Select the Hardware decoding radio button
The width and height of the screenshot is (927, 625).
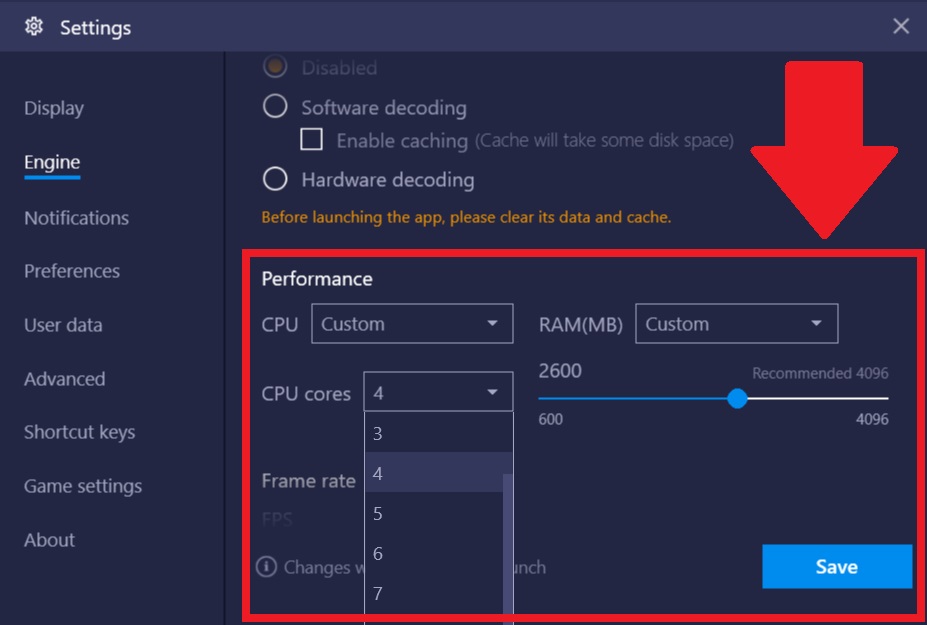[275, 179]
